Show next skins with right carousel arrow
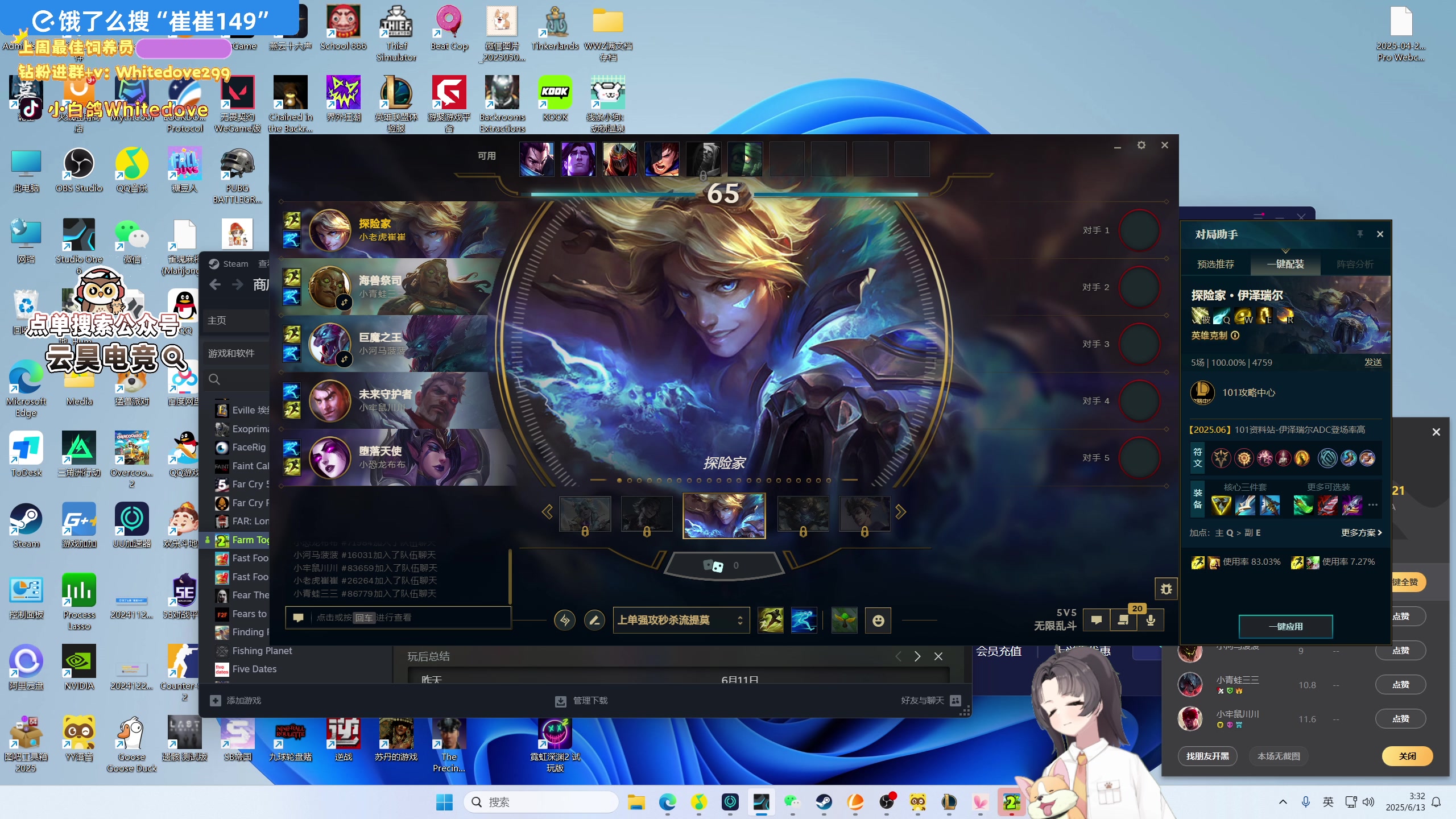 [900, 512]
